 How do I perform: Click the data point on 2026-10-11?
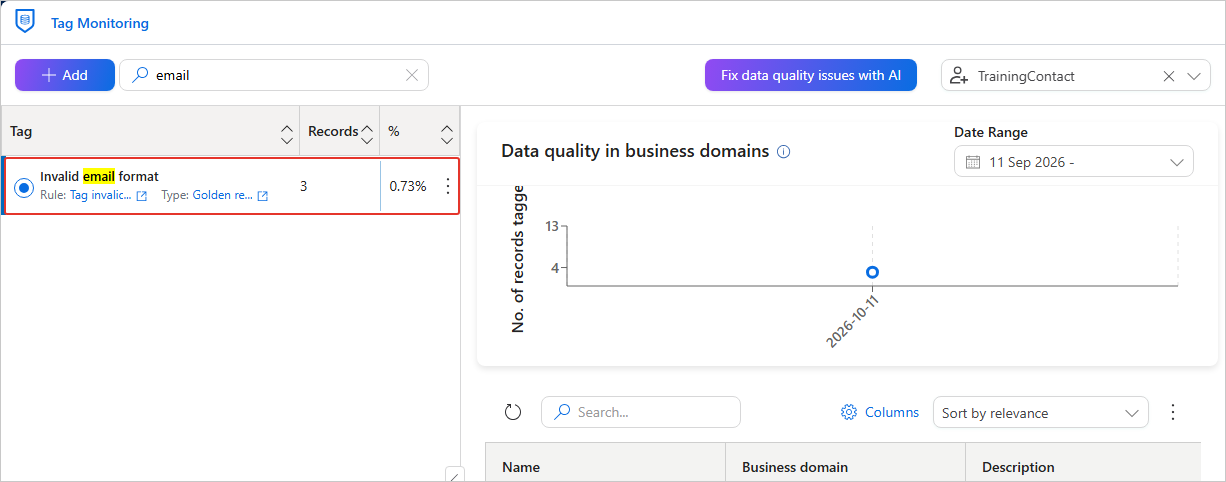click(872, 272)
